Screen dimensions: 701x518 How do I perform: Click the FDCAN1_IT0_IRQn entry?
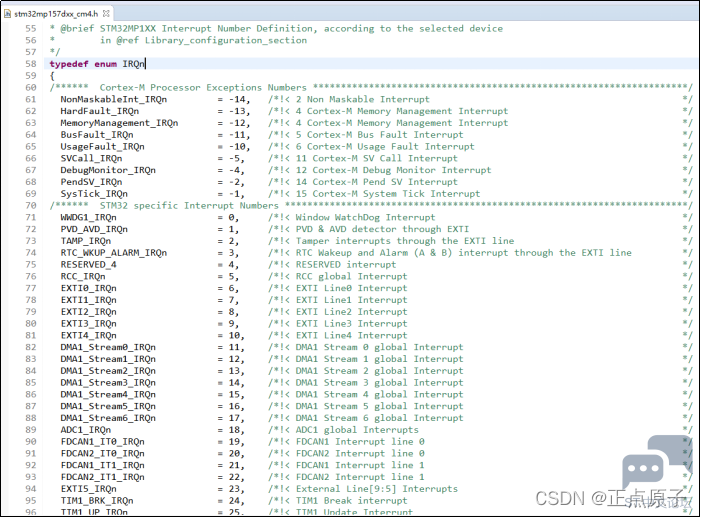pos(101,441)
